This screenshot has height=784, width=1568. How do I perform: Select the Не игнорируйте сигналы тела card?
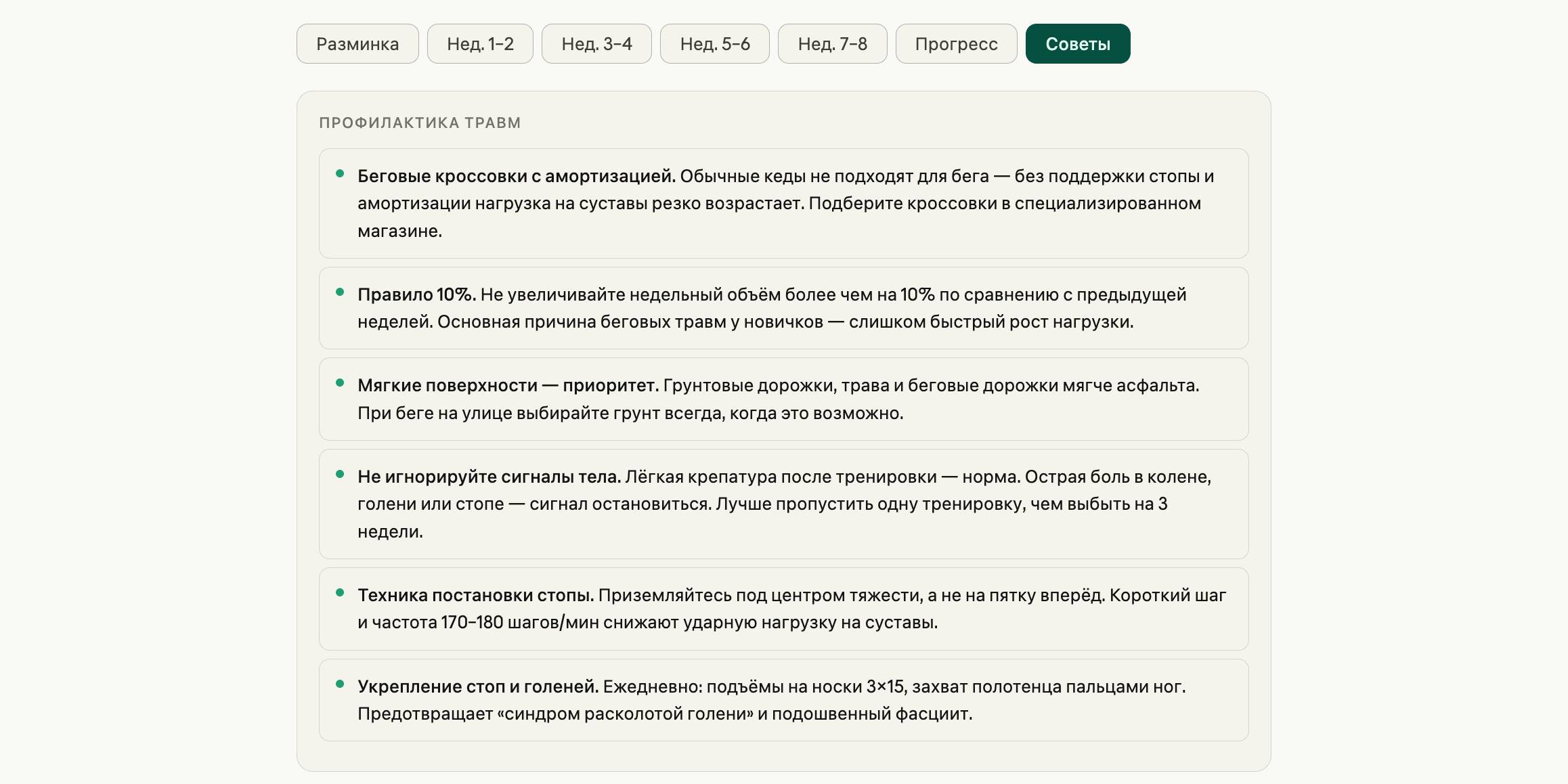[x=783, y=504]
